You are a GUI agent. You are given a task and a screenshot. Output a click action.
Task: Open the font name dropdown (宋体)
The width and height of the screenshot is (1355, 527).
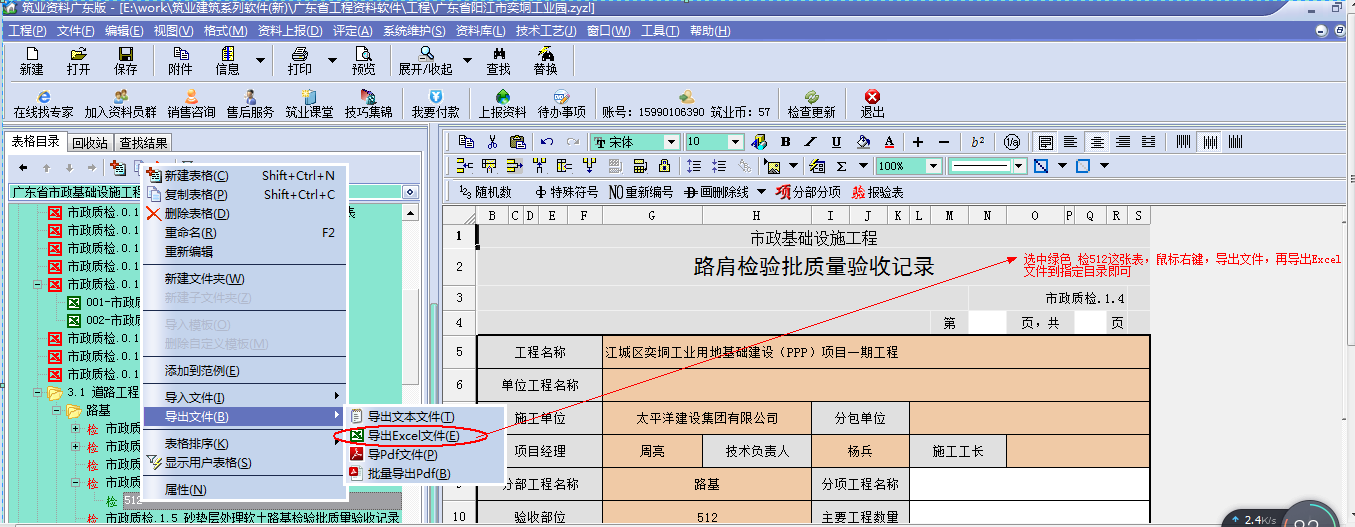672,142
